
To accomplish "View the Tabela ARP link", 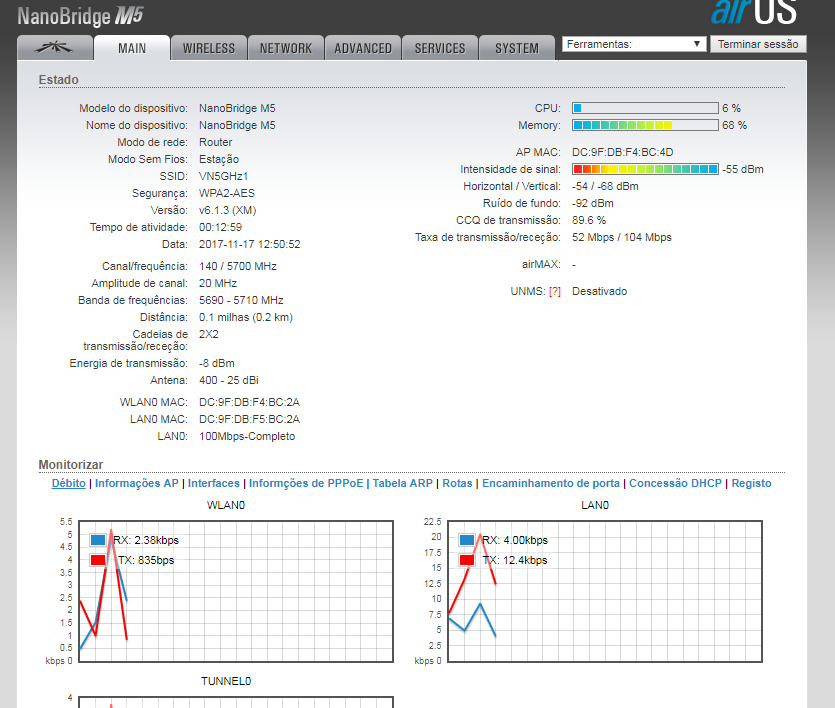I will coord(403,483).
